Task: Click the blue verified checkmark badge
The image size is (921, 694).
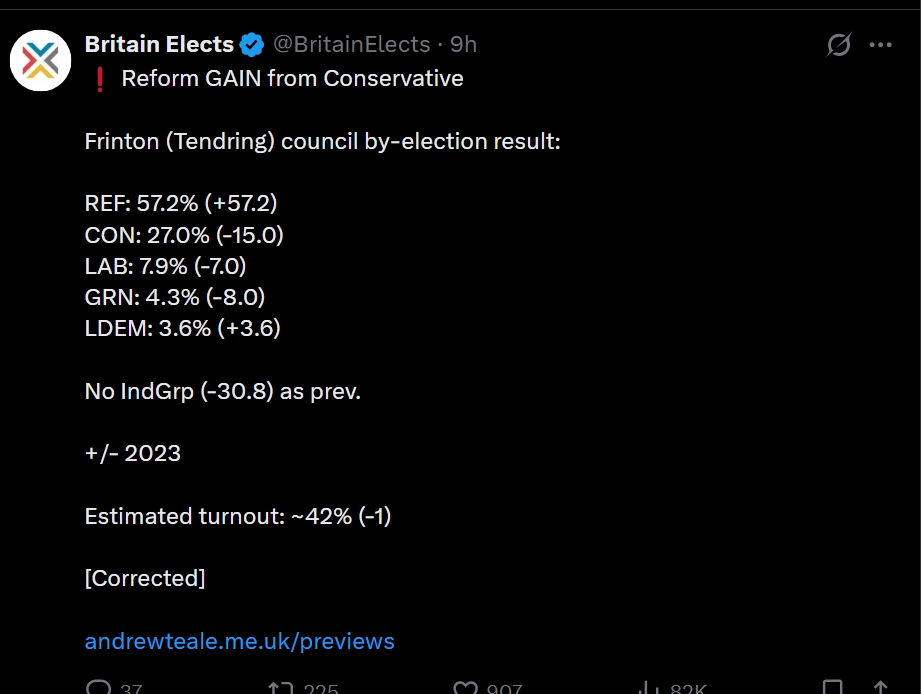Action: coord(252,45)
